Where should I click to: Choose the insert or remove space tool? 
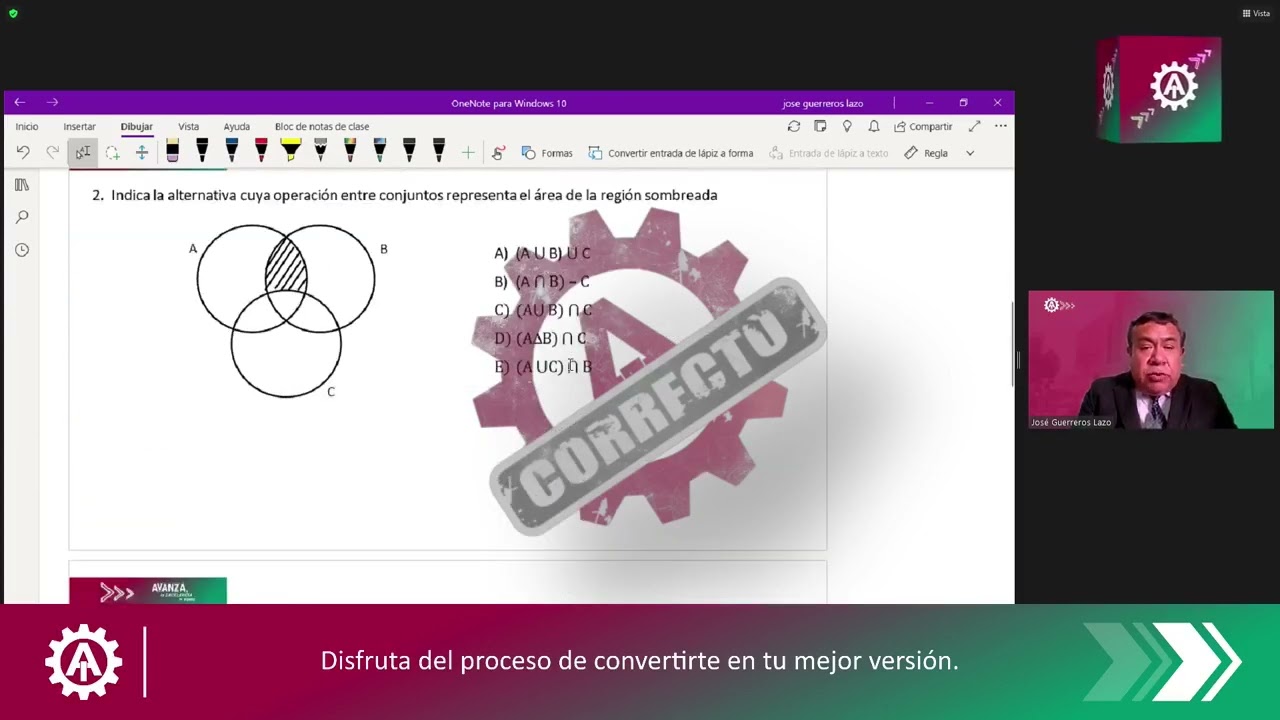(142, 153)
